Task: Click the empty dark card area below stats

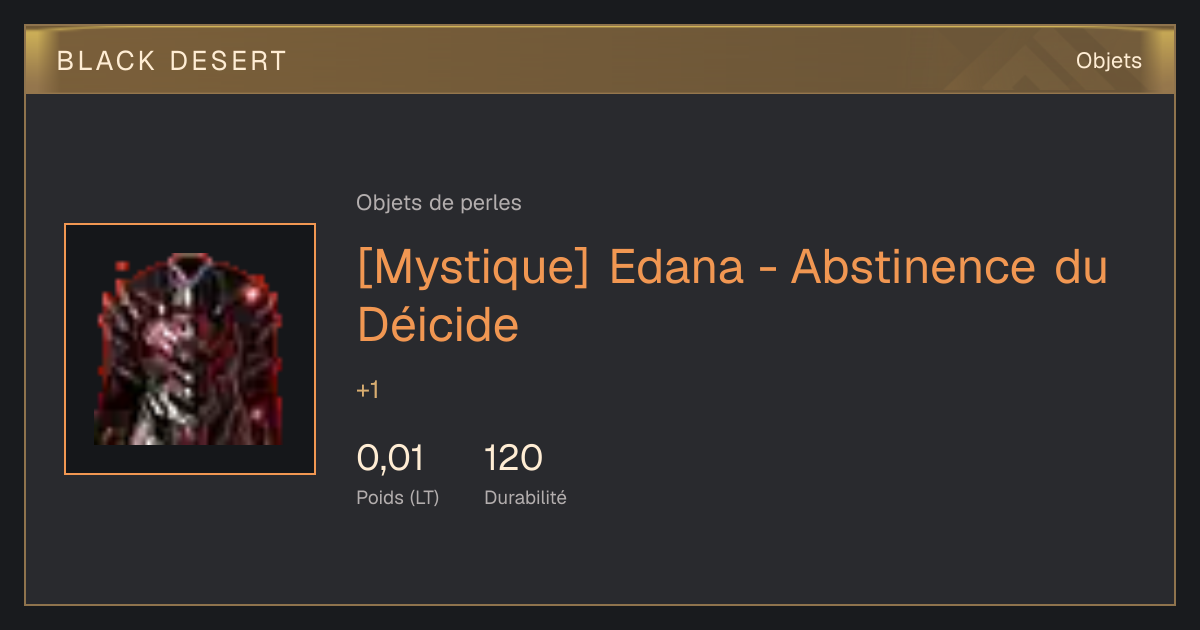Action: 600,558
